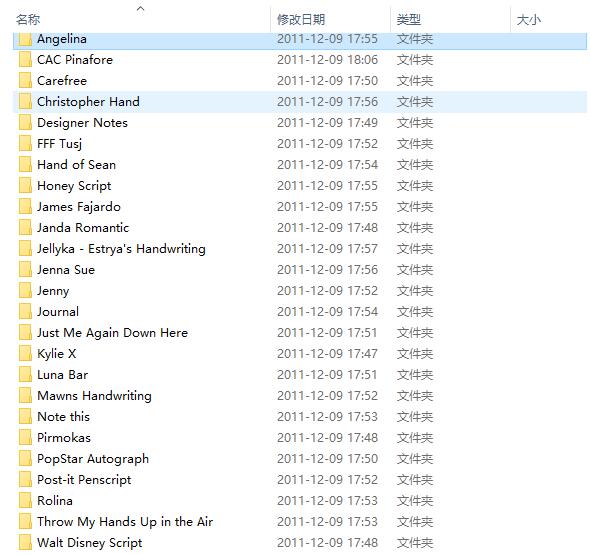Select the 'Kylie X' folder name

click(x=56, y=354)
